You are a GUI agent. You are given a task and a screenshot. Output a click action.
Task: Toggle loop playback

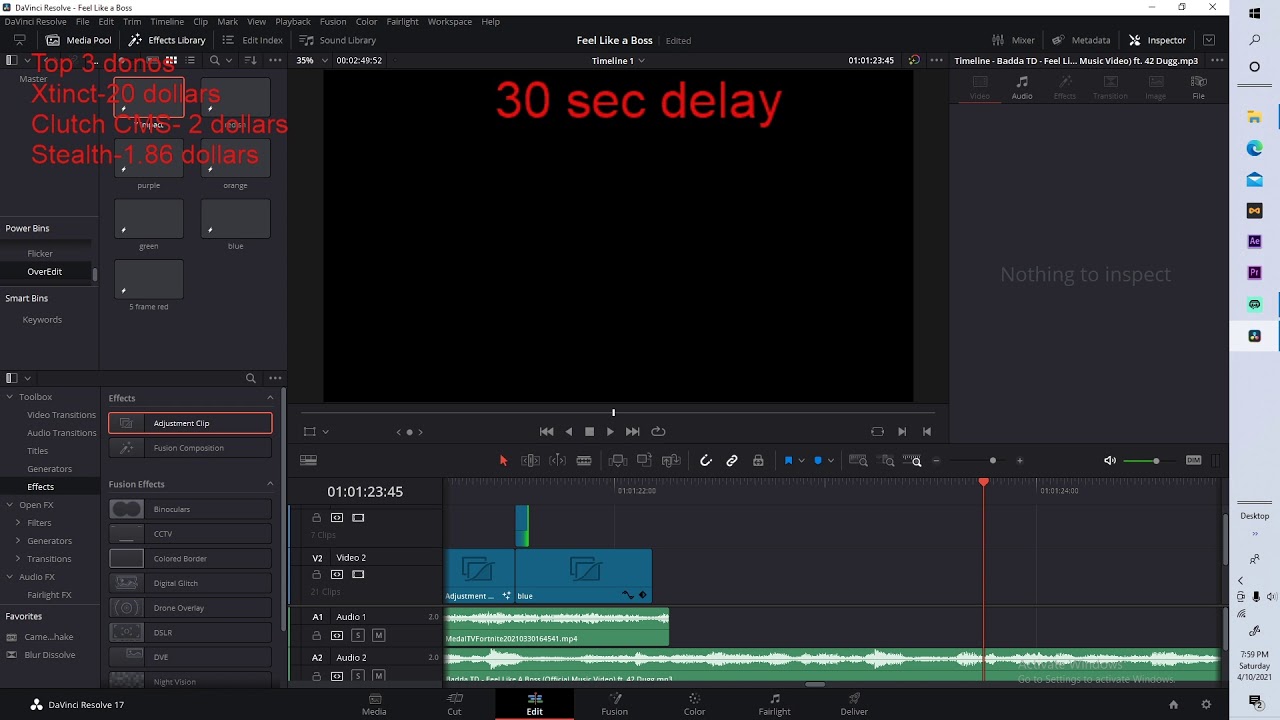(658, 432)
